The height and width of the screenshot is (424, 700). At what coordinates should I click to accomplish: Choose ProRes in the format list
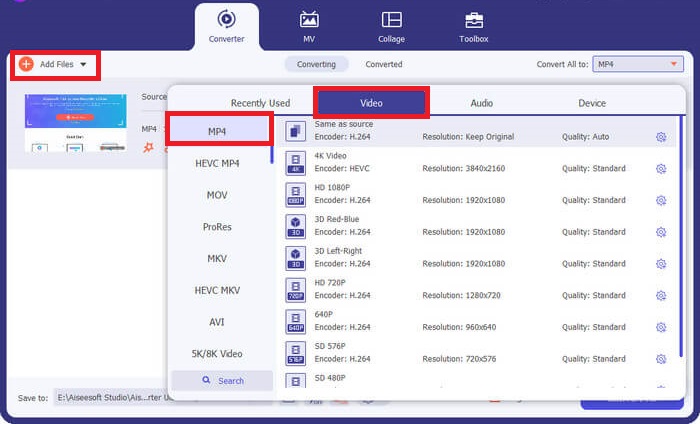pyautogui.click(x=217, y=227)
